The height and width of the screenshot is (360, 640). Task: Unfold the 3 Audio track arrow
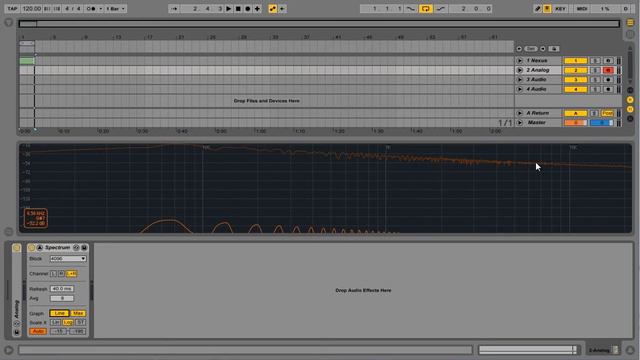pos(520,80)
